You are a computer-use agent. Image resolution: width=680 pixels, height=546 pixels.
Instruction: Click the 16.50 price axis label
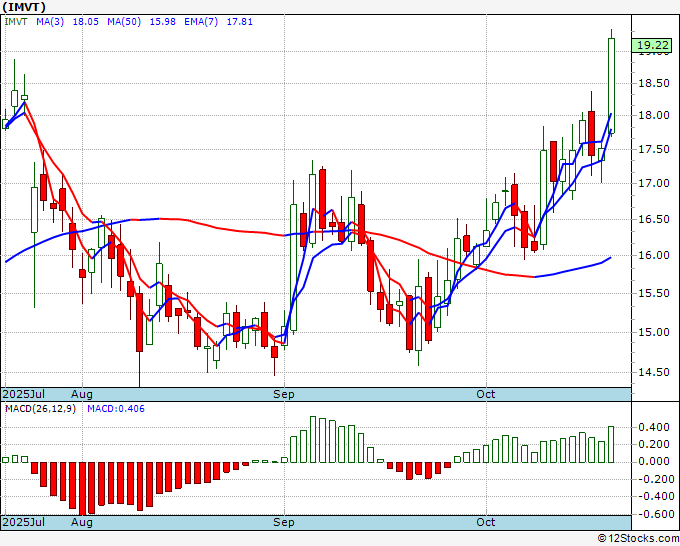[x=654, y=219]
